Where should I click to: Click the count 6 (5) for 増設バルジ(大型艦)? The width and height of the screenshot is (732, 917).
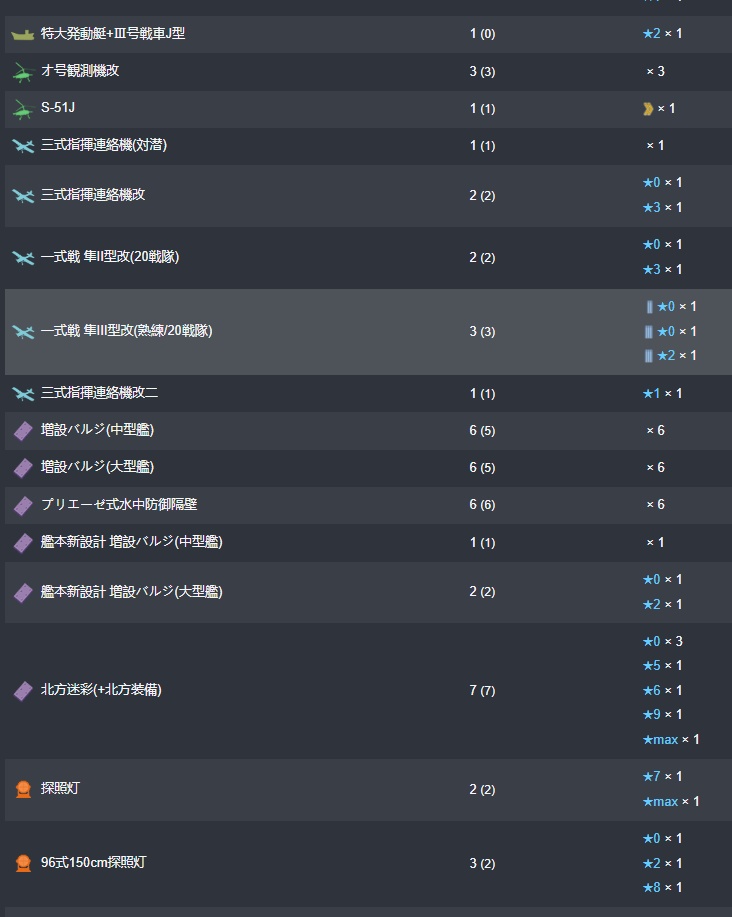pyautogui.click(x=482, y=468)
